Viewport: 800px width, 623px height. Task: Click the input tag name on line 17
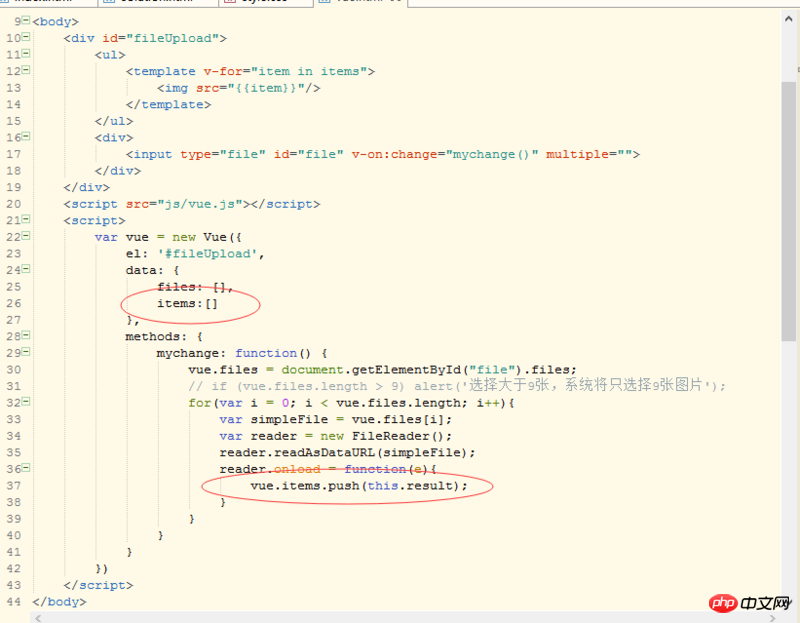[x=153, y=154]
